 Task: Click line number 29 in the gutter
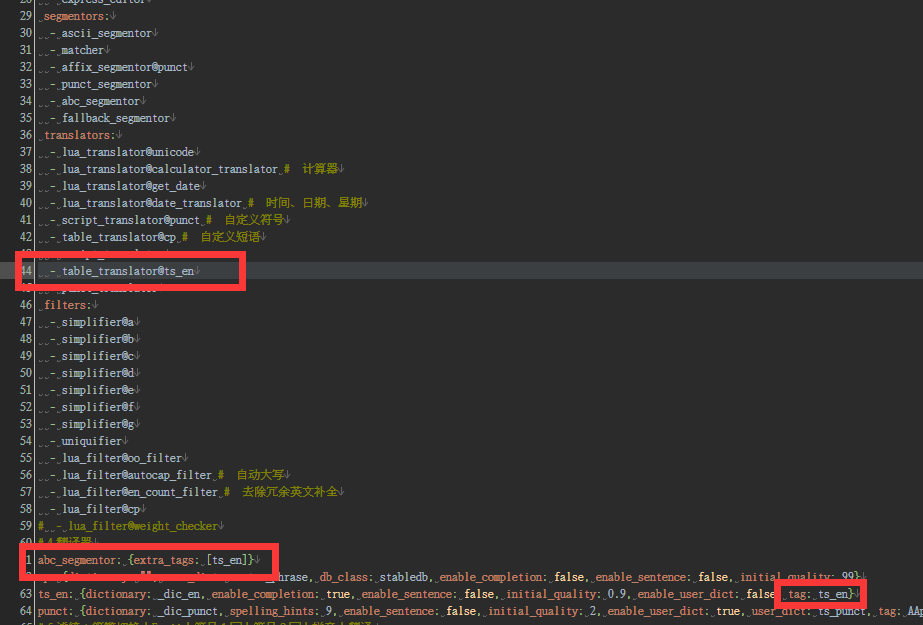click(x=24, y=15)
